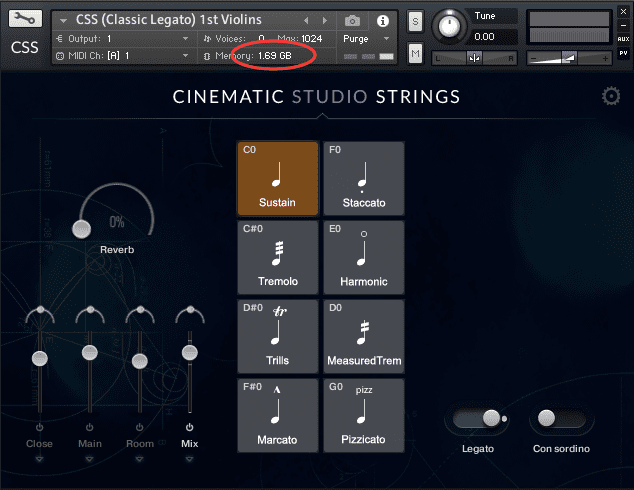Select the Pizzicato articulation

click(x=363, y=415)
